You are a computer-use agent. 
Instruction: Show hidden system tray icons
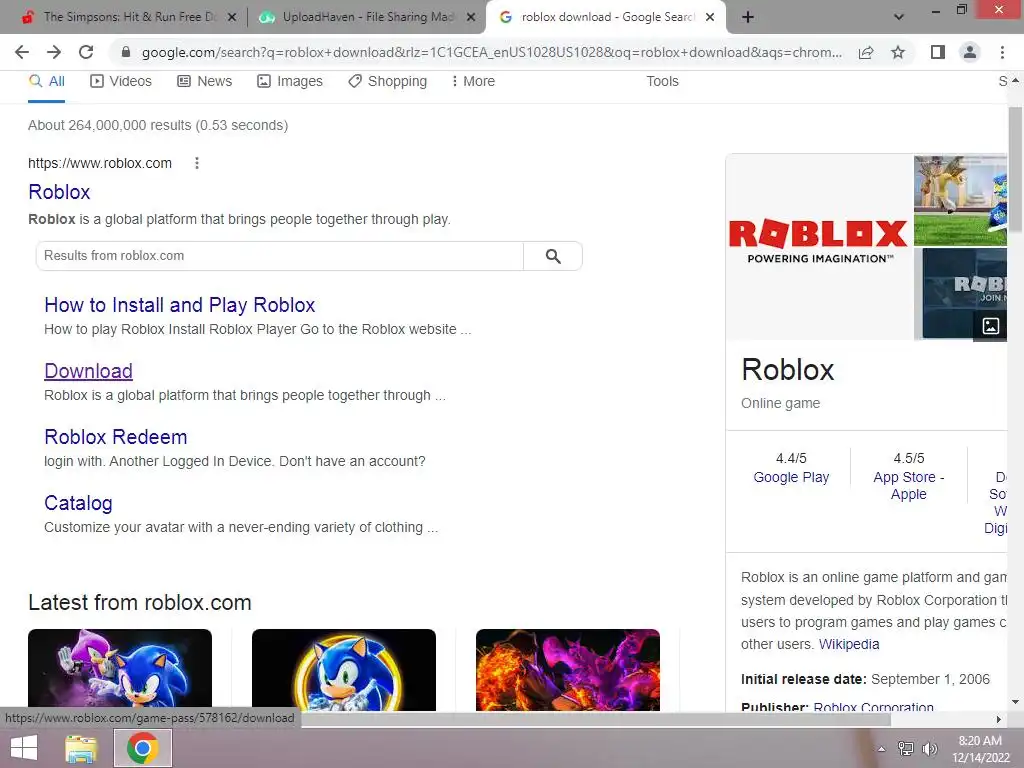coord(881,749)
